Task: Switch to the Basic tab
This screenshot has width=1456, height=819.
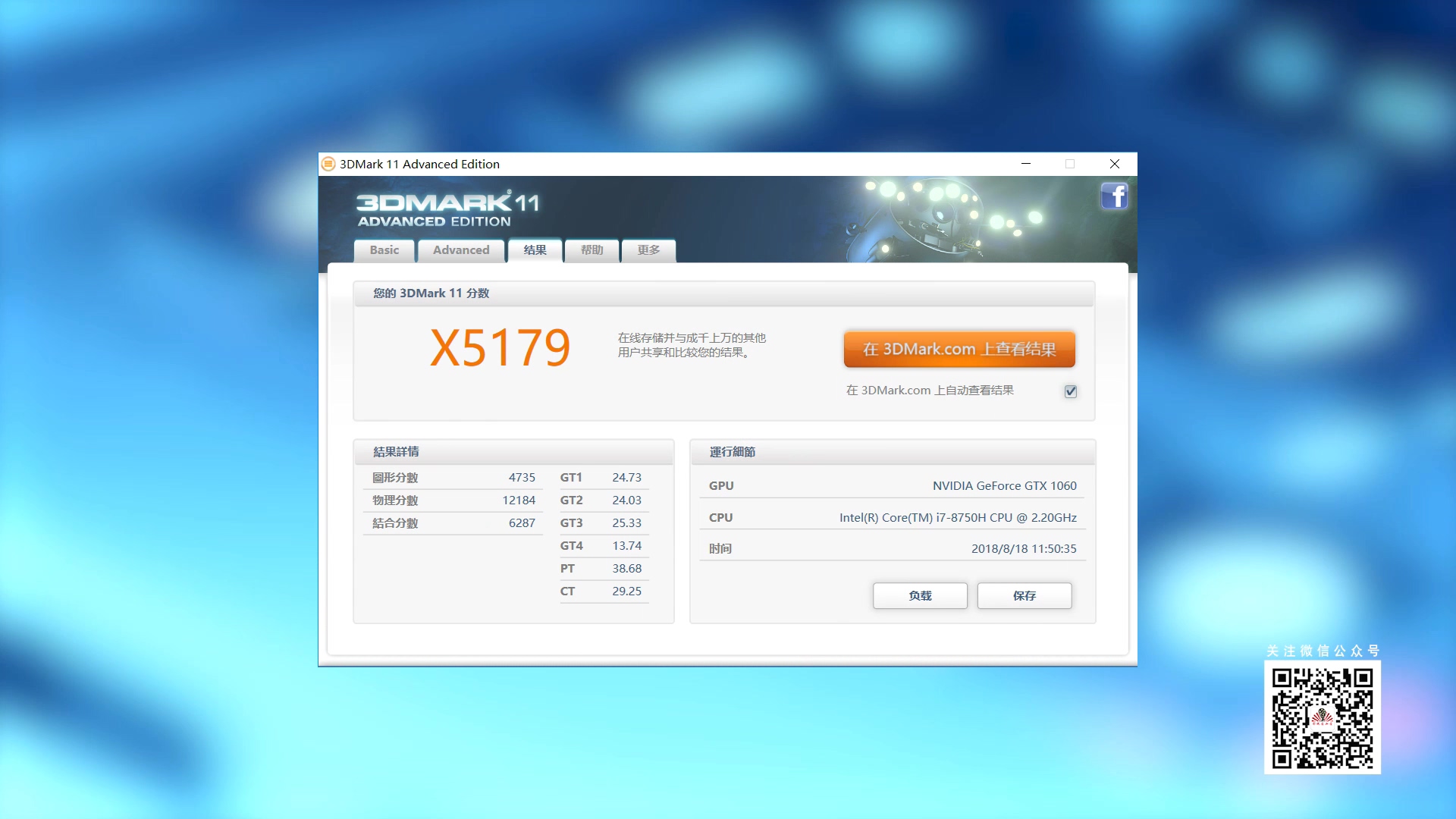Action: [384, 250]
